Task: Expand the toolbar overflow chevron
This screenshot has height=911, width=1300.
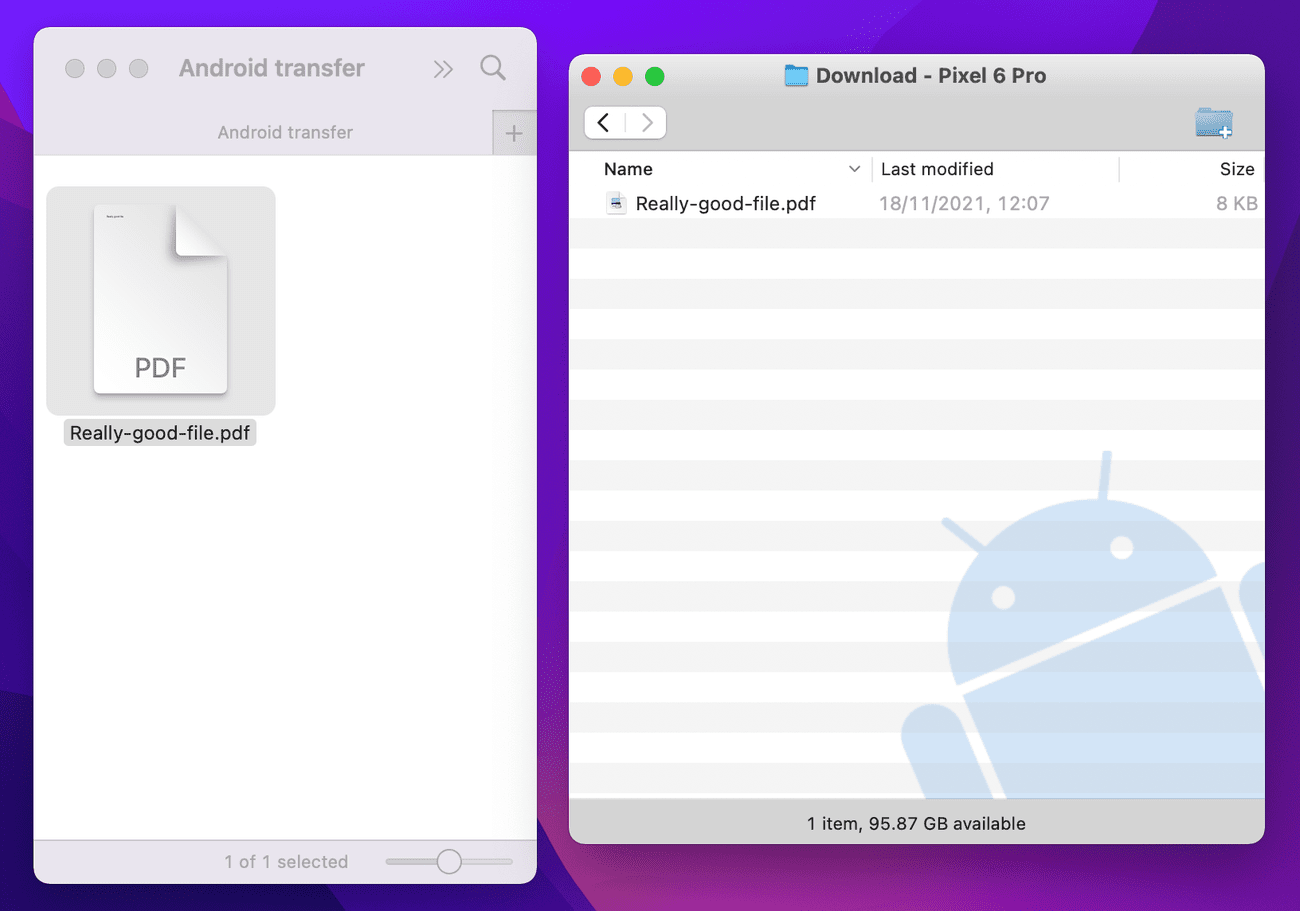Action: coord(442,68)
